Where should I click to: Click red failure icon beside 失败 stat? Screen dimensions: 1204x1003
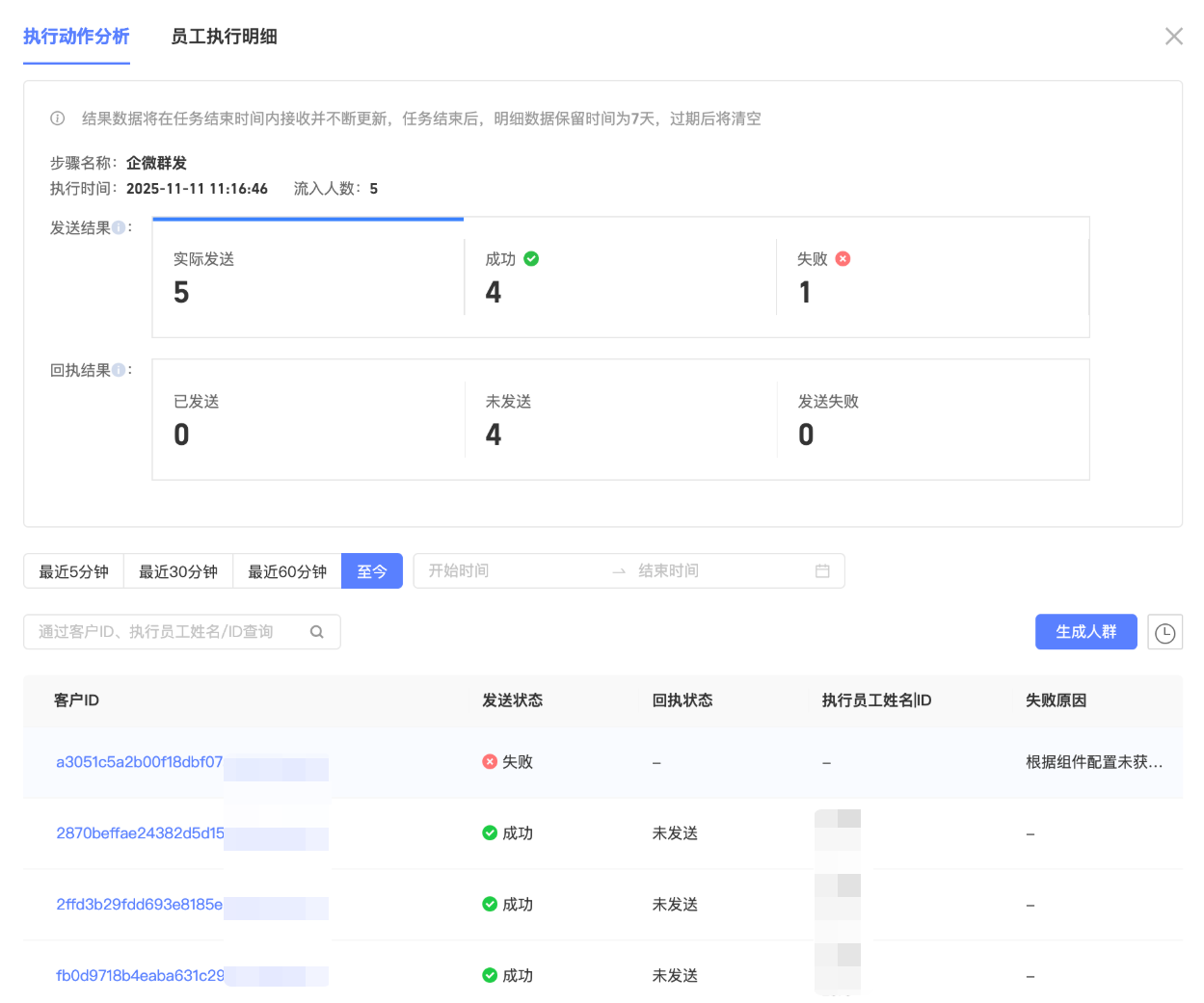point(843,258)
